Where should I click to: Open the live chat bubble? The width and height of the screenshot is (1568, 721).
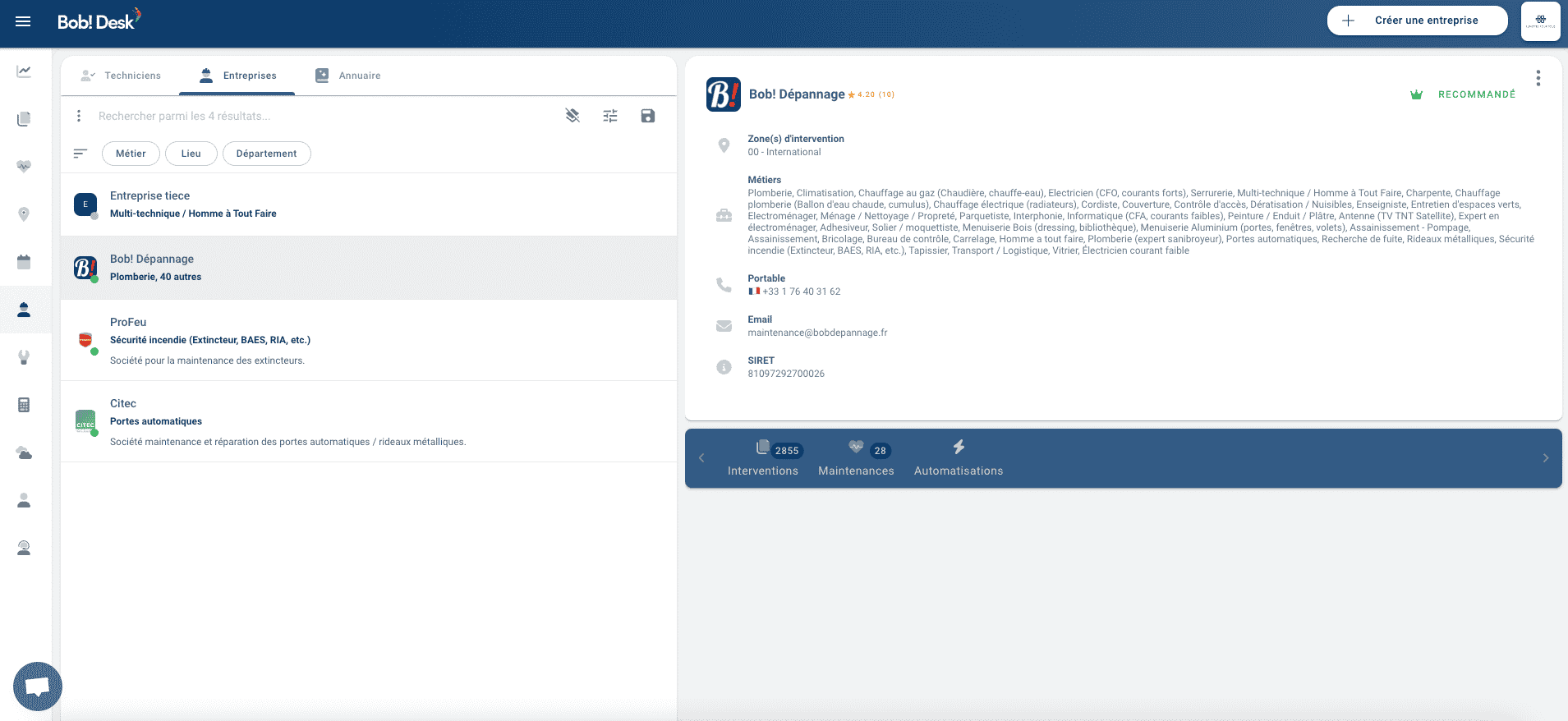click(x=38, y=687)
